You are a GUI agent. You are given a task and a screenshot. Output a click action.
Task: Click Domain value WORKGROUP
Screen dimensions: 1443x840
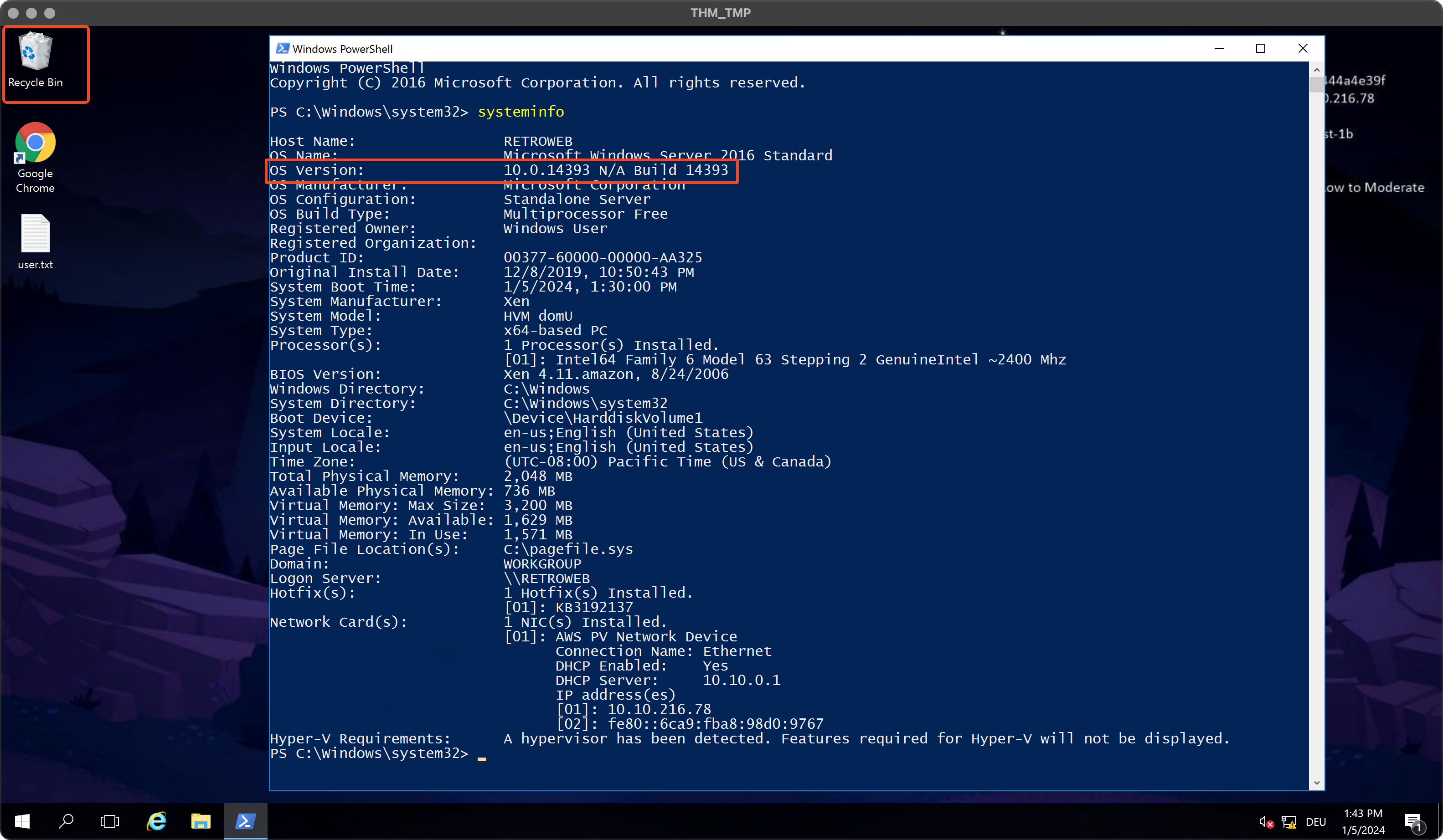coord(542,563)
